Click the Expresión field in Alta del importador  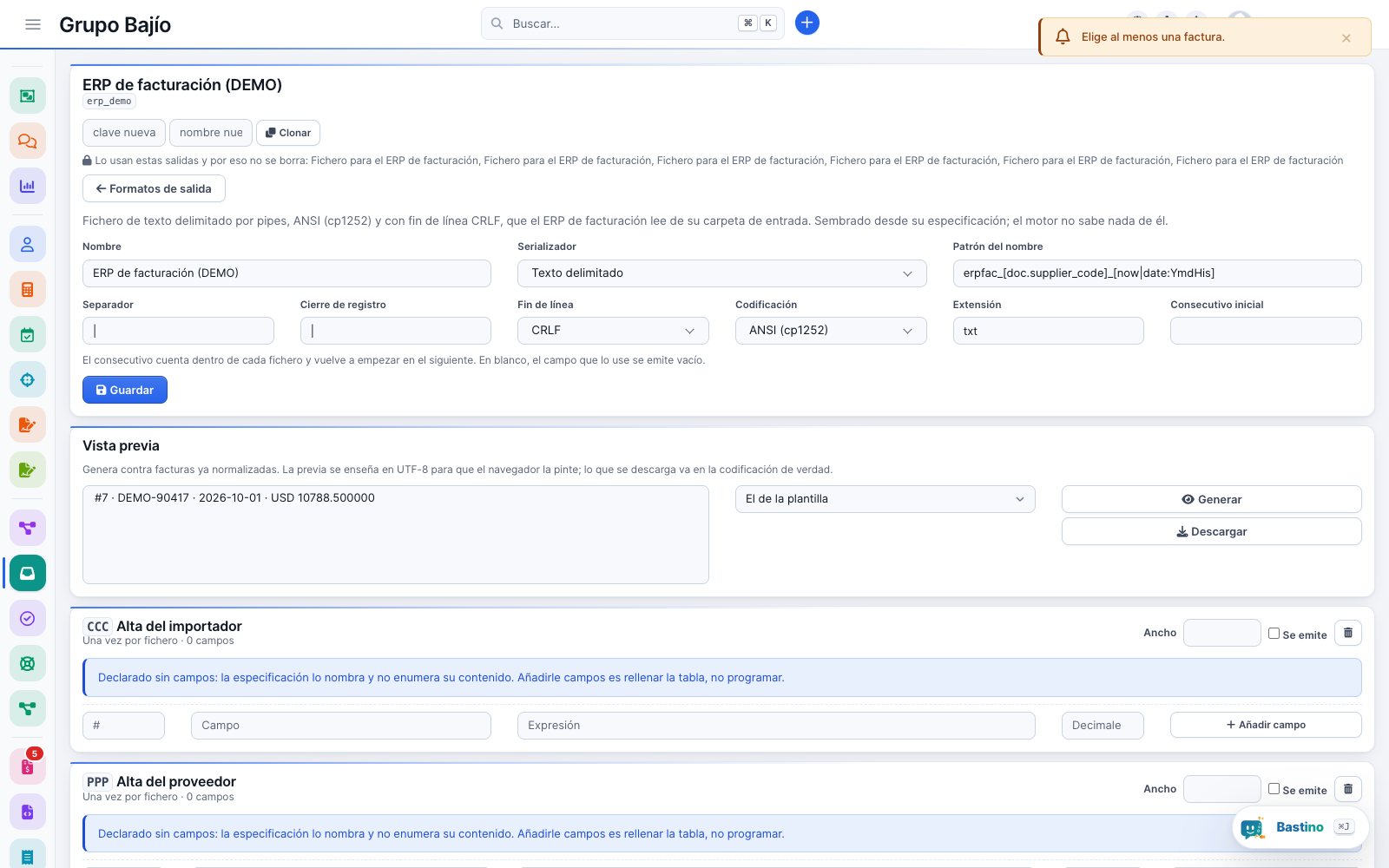coord(776,726)
